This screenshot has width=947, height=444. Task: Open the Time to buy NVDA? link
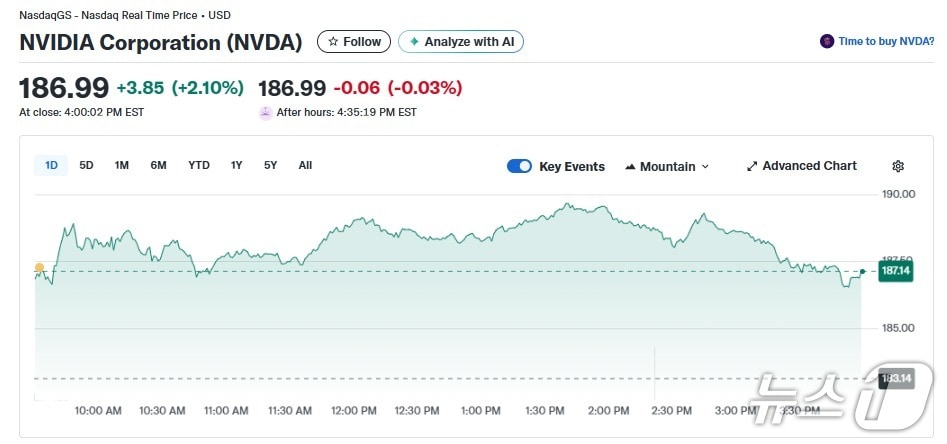click(x=886, y=42)
